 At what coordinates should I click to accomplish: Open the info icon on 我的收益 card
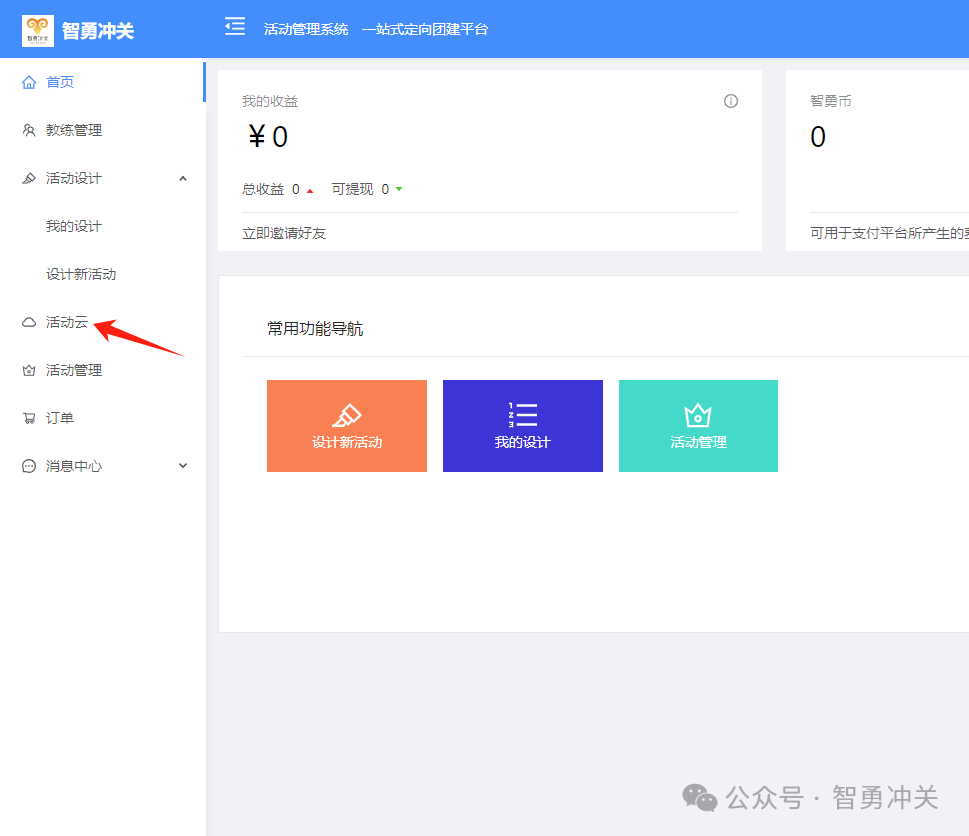731,101
